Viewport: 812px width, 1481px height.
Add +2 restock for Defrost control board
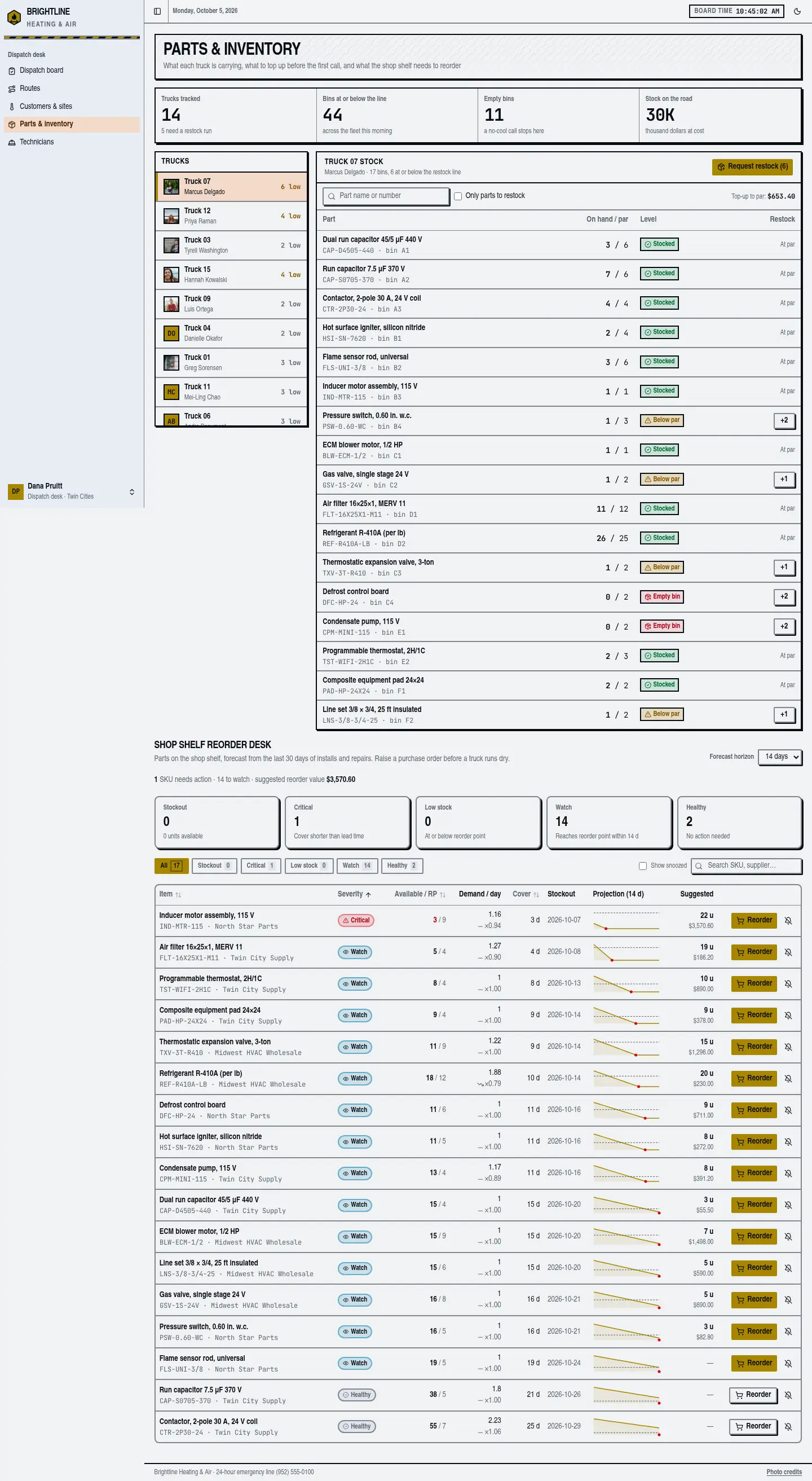click(x=784, y=597)
